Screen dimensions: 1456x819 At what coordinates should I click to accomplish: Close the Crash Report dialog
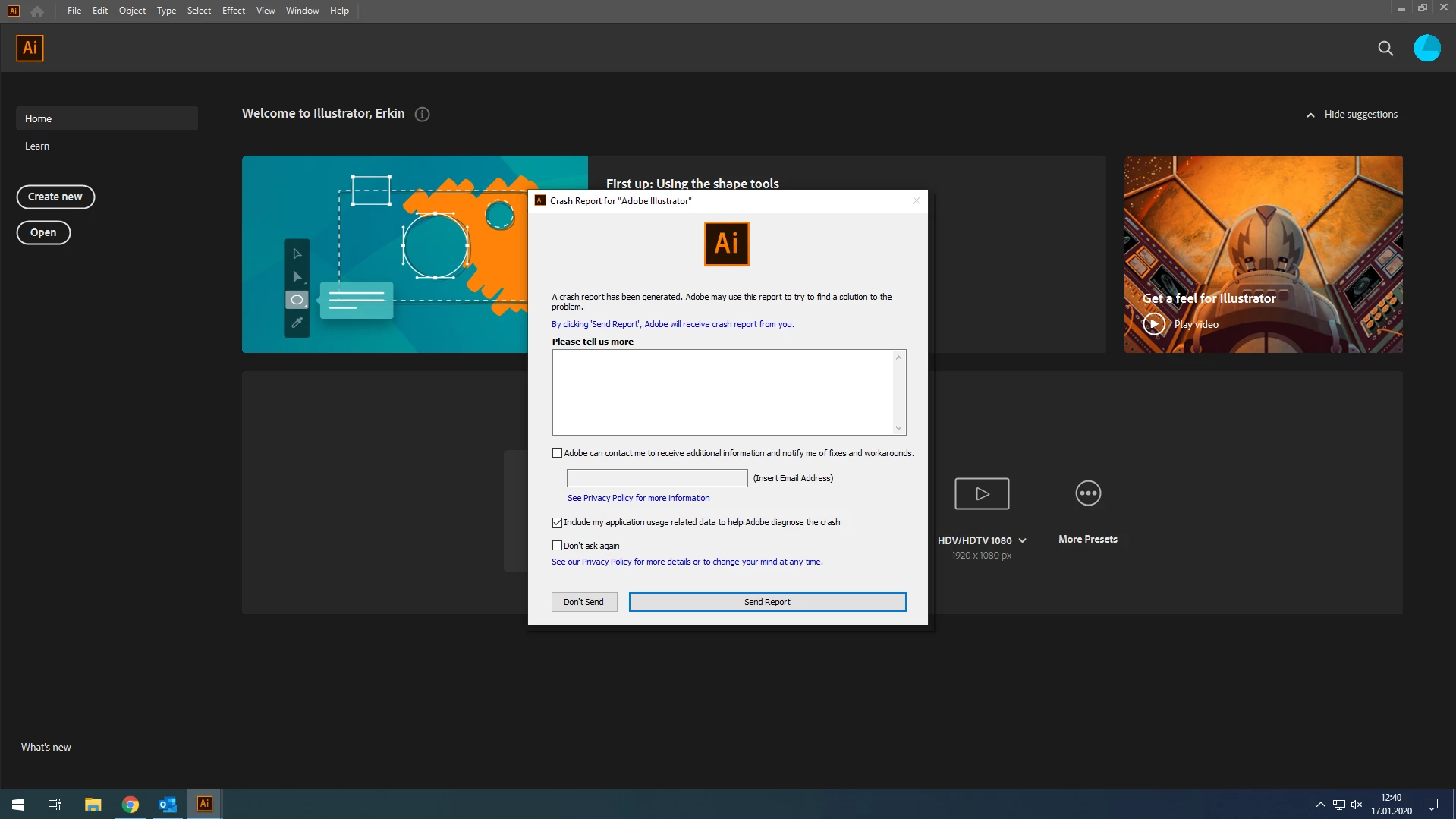click(x=916, y=201)
